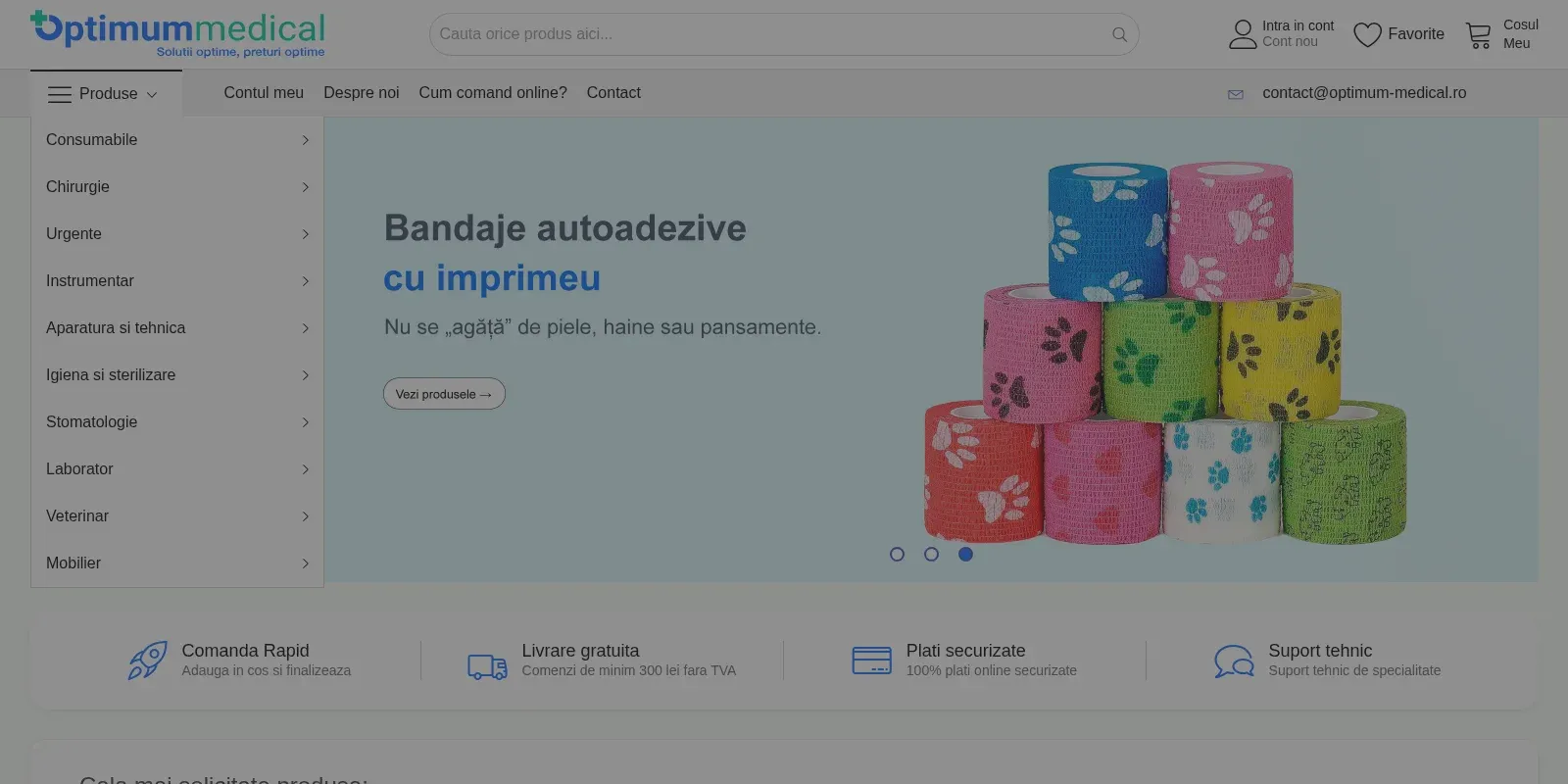Click the hamburger menu icon beside Produse
Image resolution: width=1568 pixels, height=784 pixels.
click(60, 94)
